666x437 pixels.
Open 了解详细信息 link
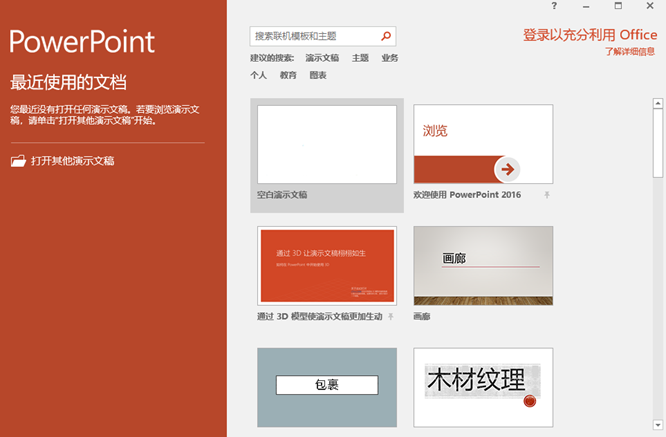[x=630, y=52]
